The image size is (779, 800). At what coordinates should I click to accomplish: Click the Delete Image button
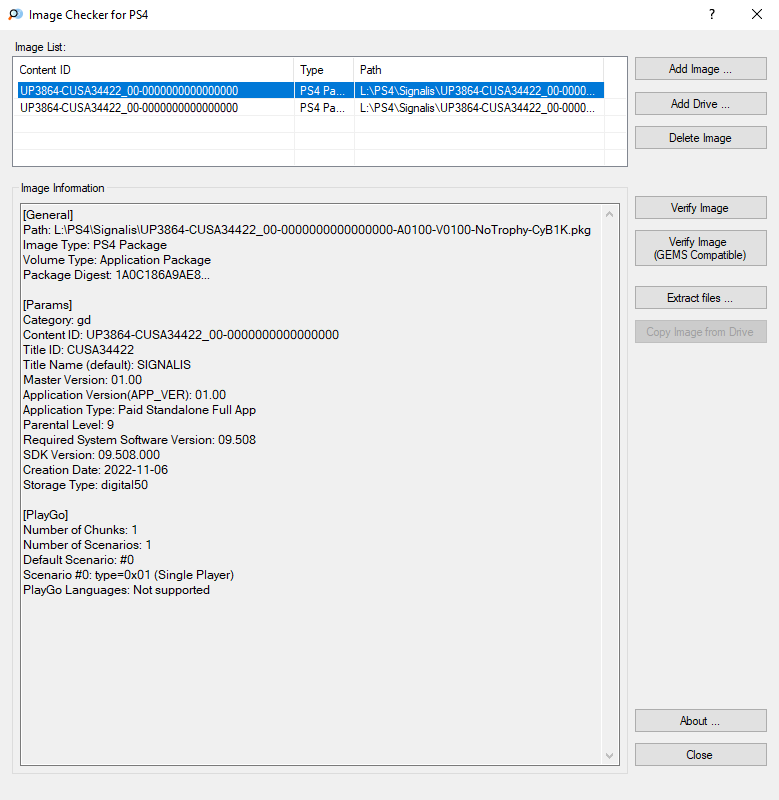[700, 138]
